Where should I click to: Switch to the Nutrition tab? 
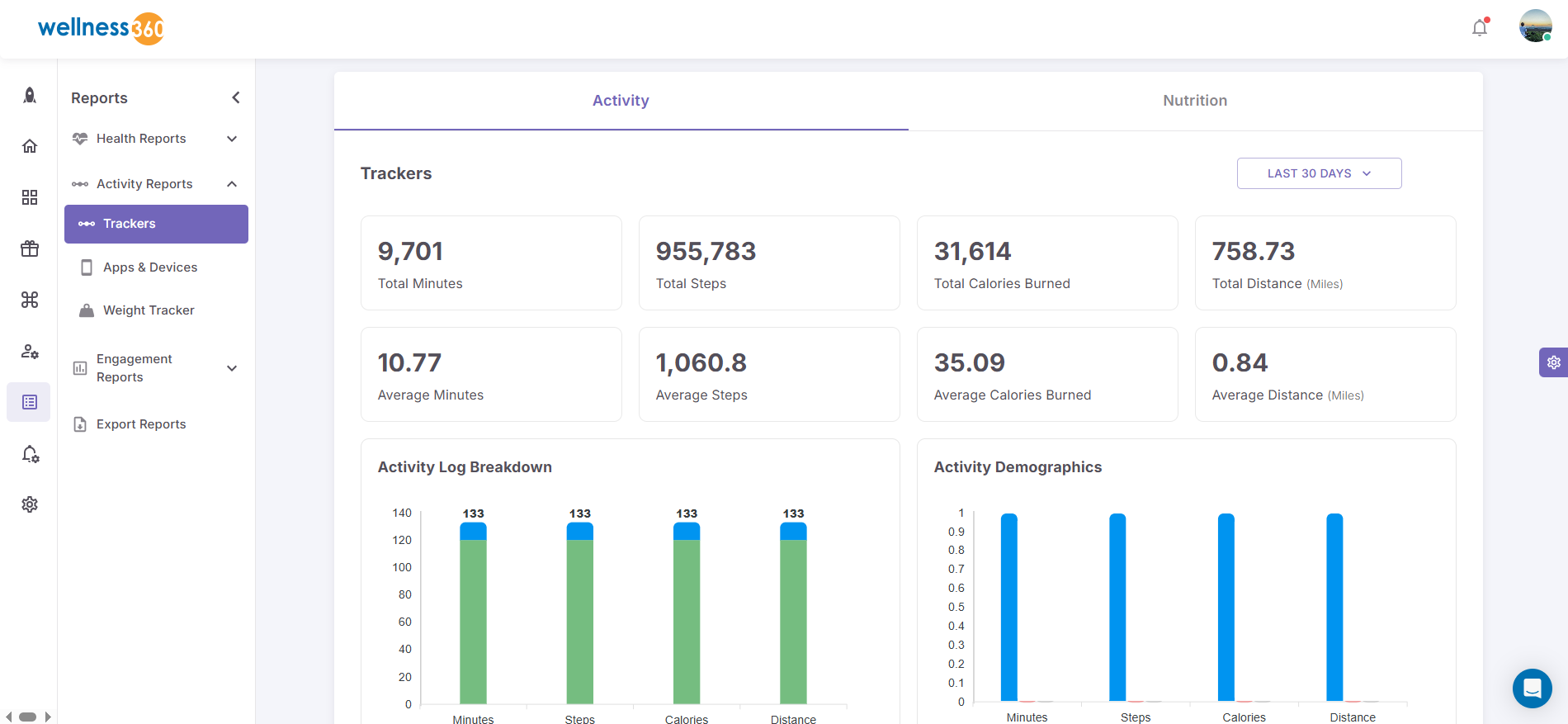coord(1194,101)
